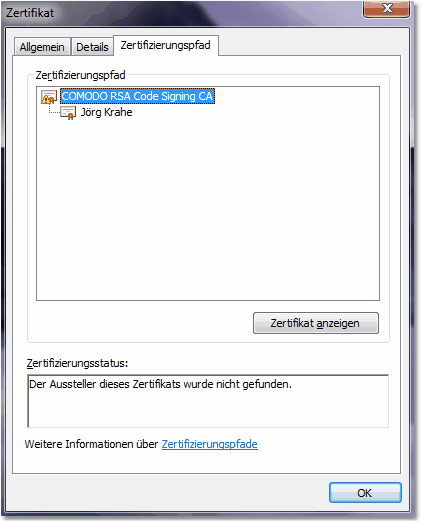Click empty tab strip area right of Zertifizierungspfad
This screenshot has width=421, height=523.
point(309,45)
